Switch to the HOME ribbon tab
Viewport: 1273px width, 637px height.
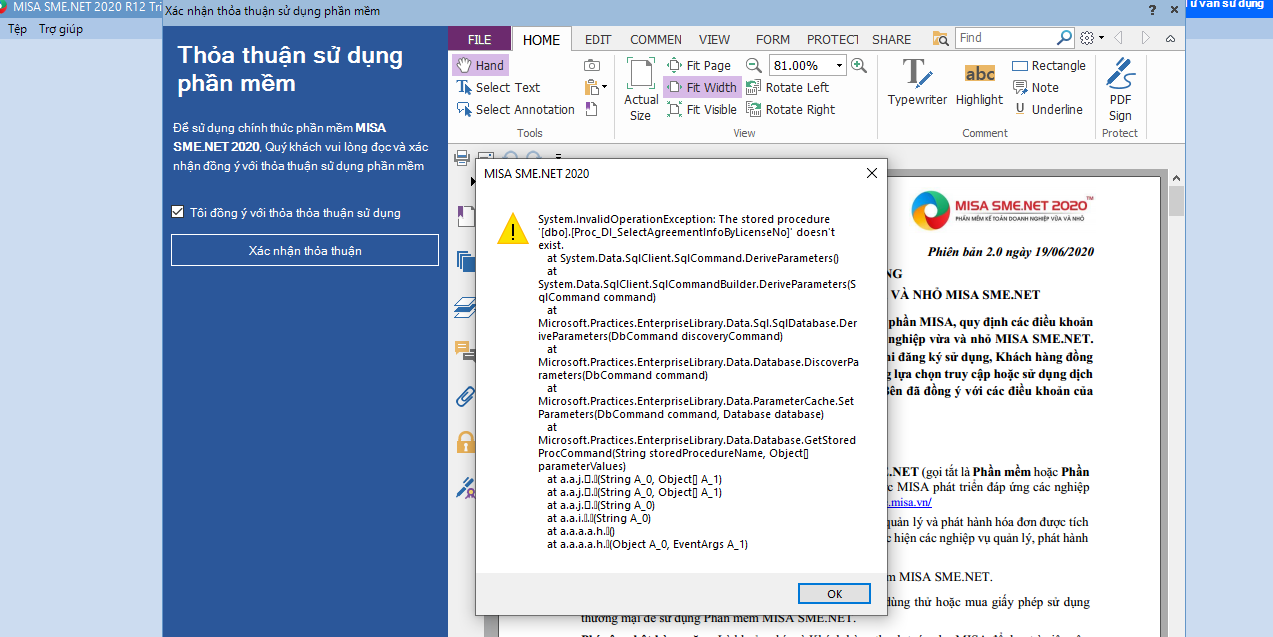pyautogui.click(x=541, y=40)
